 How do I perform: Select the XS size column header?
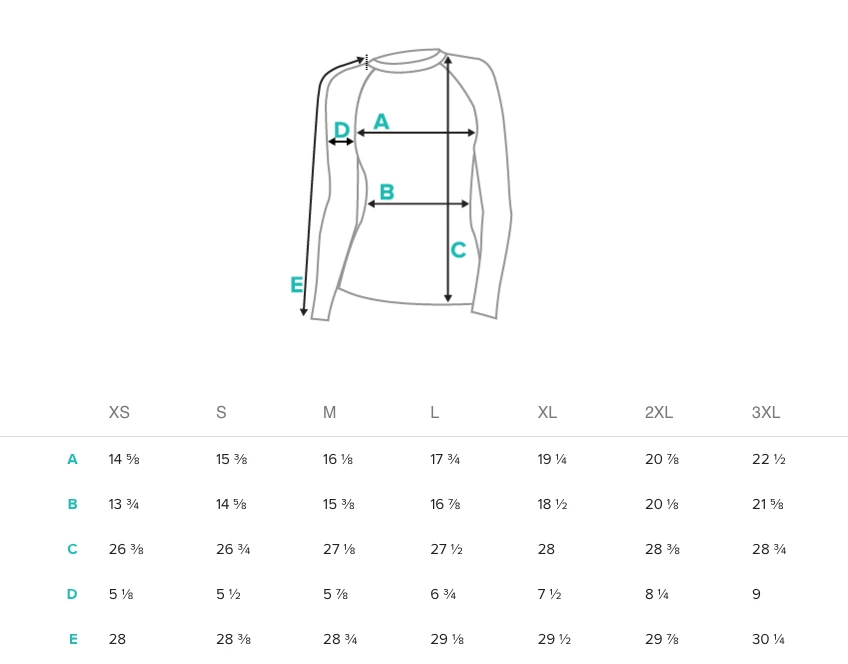(119, 412)
